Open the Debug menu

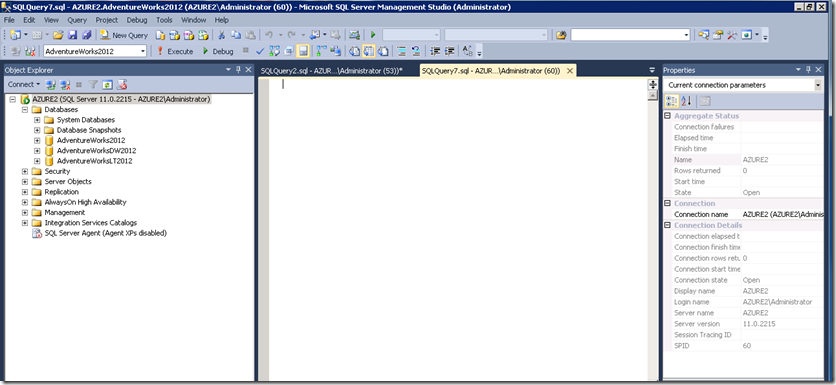pyautogui.click(x=136, y=20)
